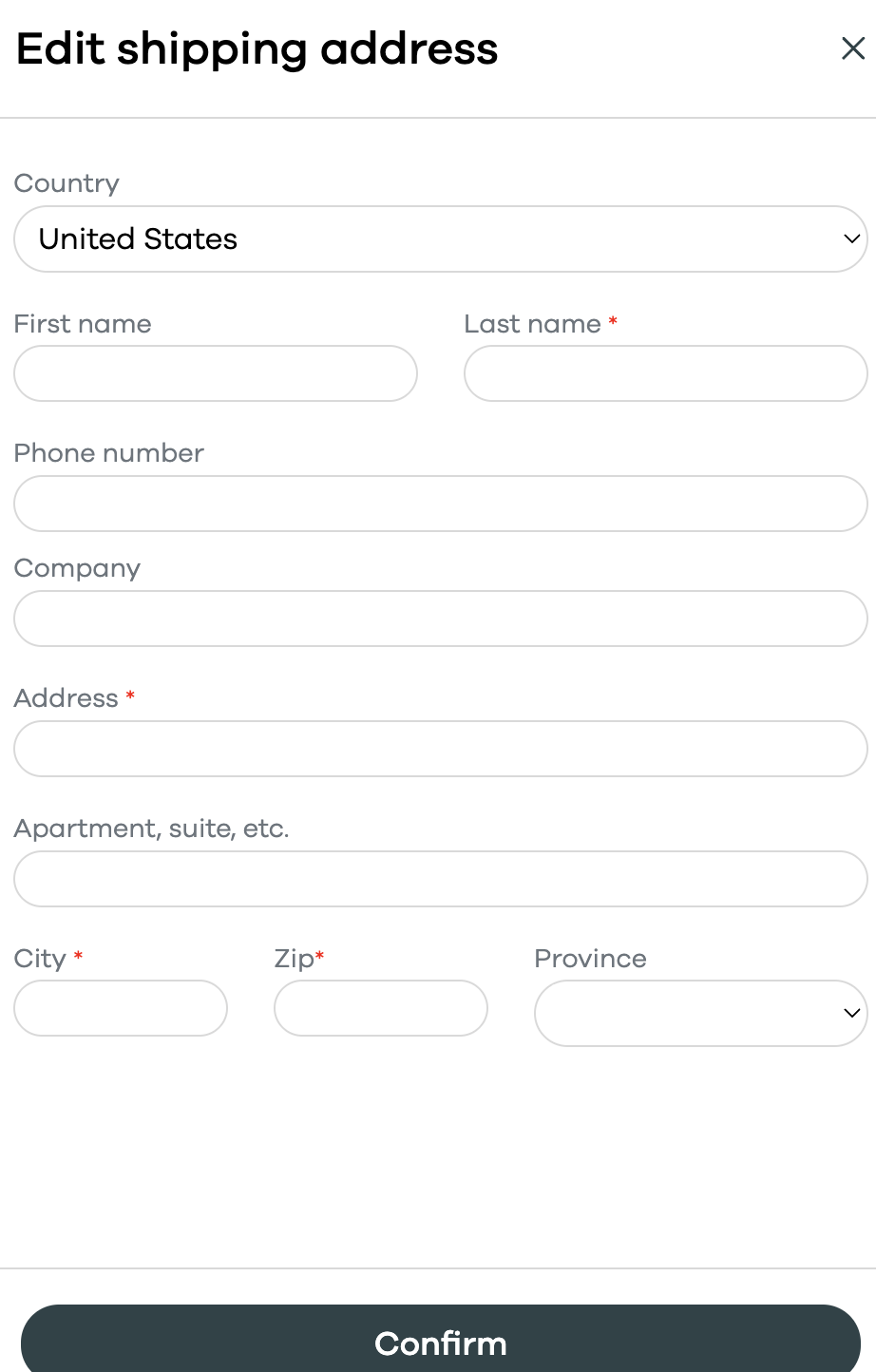Click the Edit shipping address heading
Image resolution: width=876 pixels, height=1372 pixels.
[x=257, y=49]
